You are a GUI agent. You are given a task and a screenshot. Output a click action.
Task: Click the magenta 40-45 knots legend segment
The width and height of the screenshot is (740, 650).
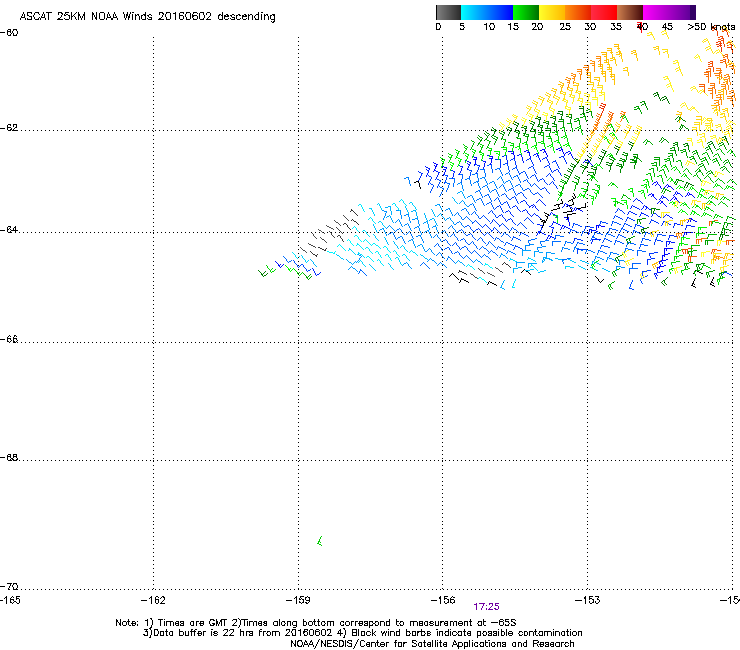coord(656,12)
